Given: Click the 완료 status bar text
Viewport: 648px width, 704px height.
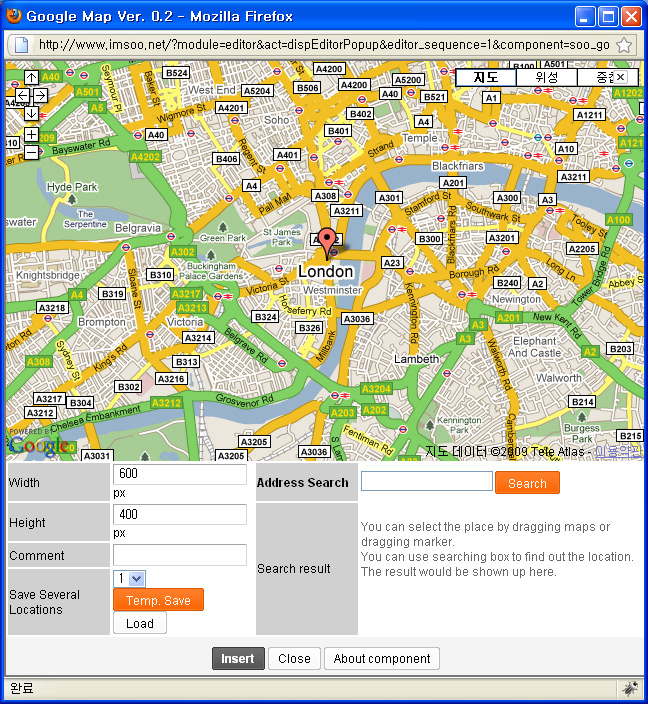Looking at the screenshot, I should (22, 688).
